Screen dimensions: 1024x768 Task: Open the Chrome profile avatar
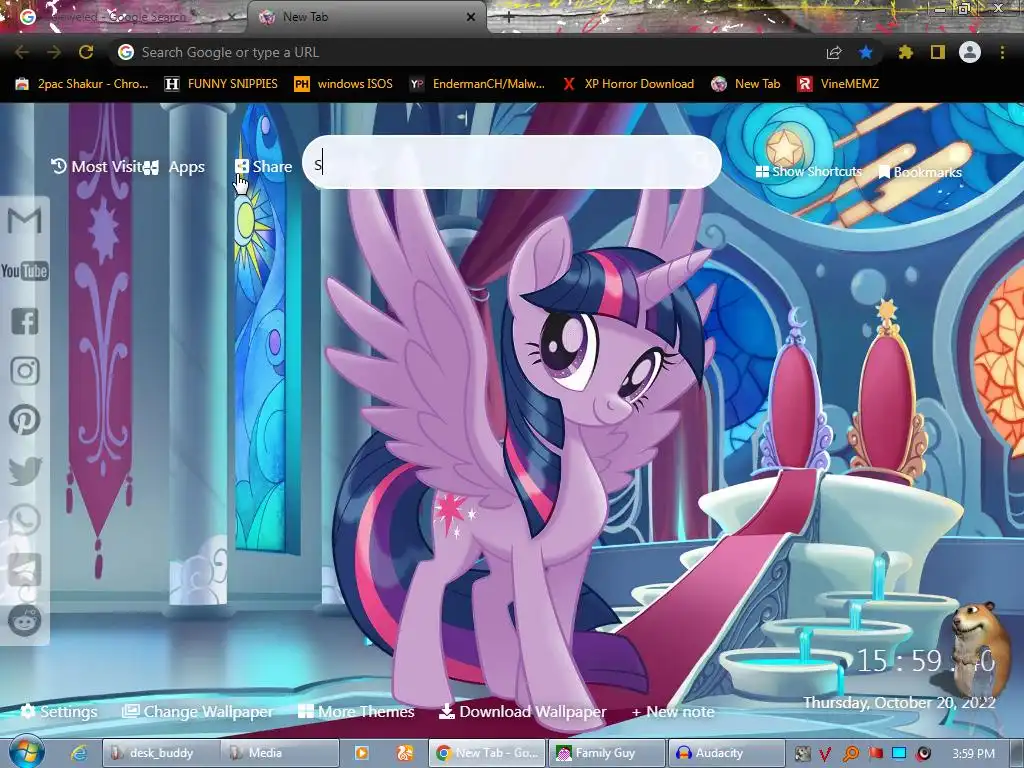[970, 52]
